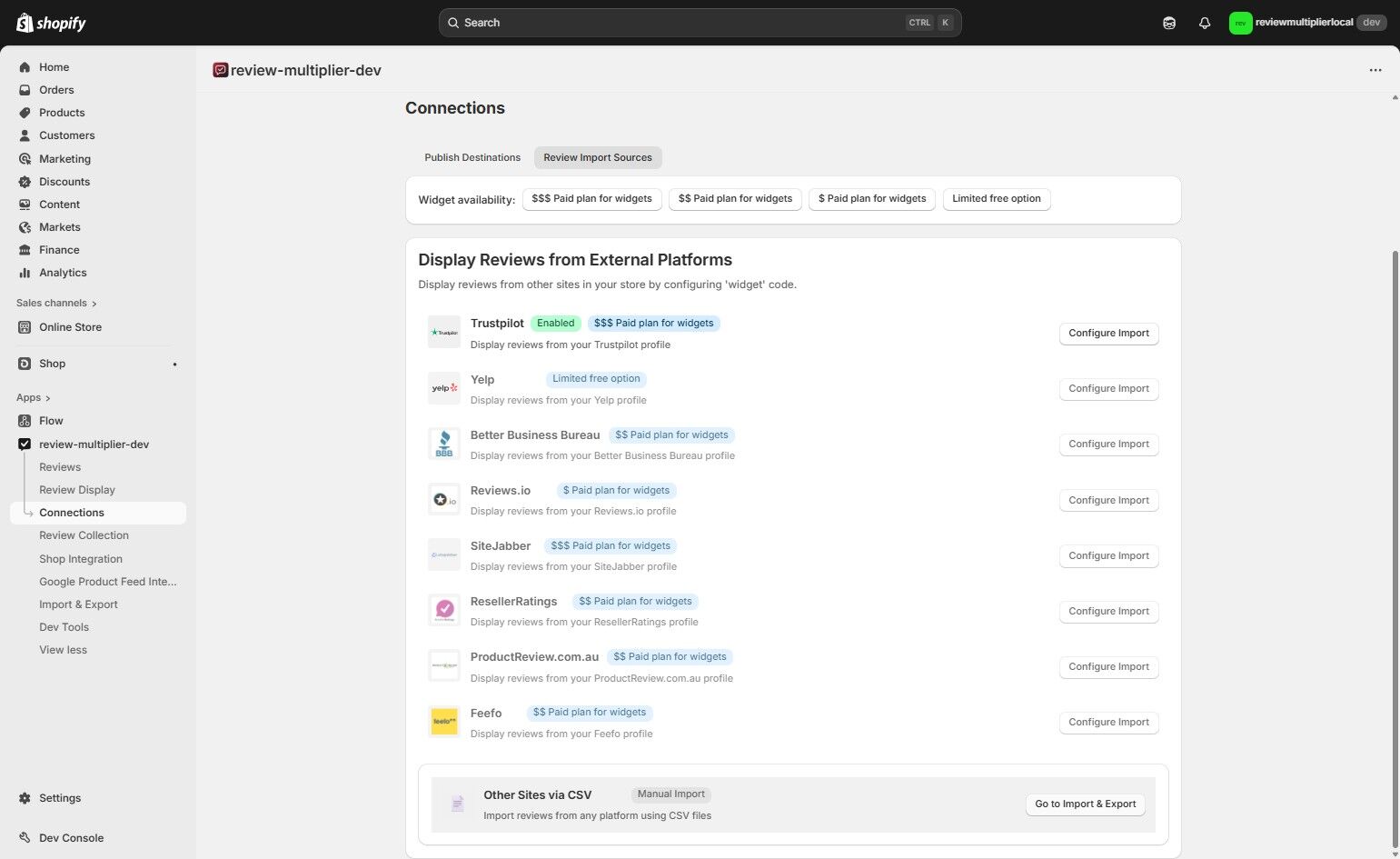Screen dimensions: 1400x859
Task: Configure Import for ProductReview.com.au
Action: click(x=1108, y=667)
